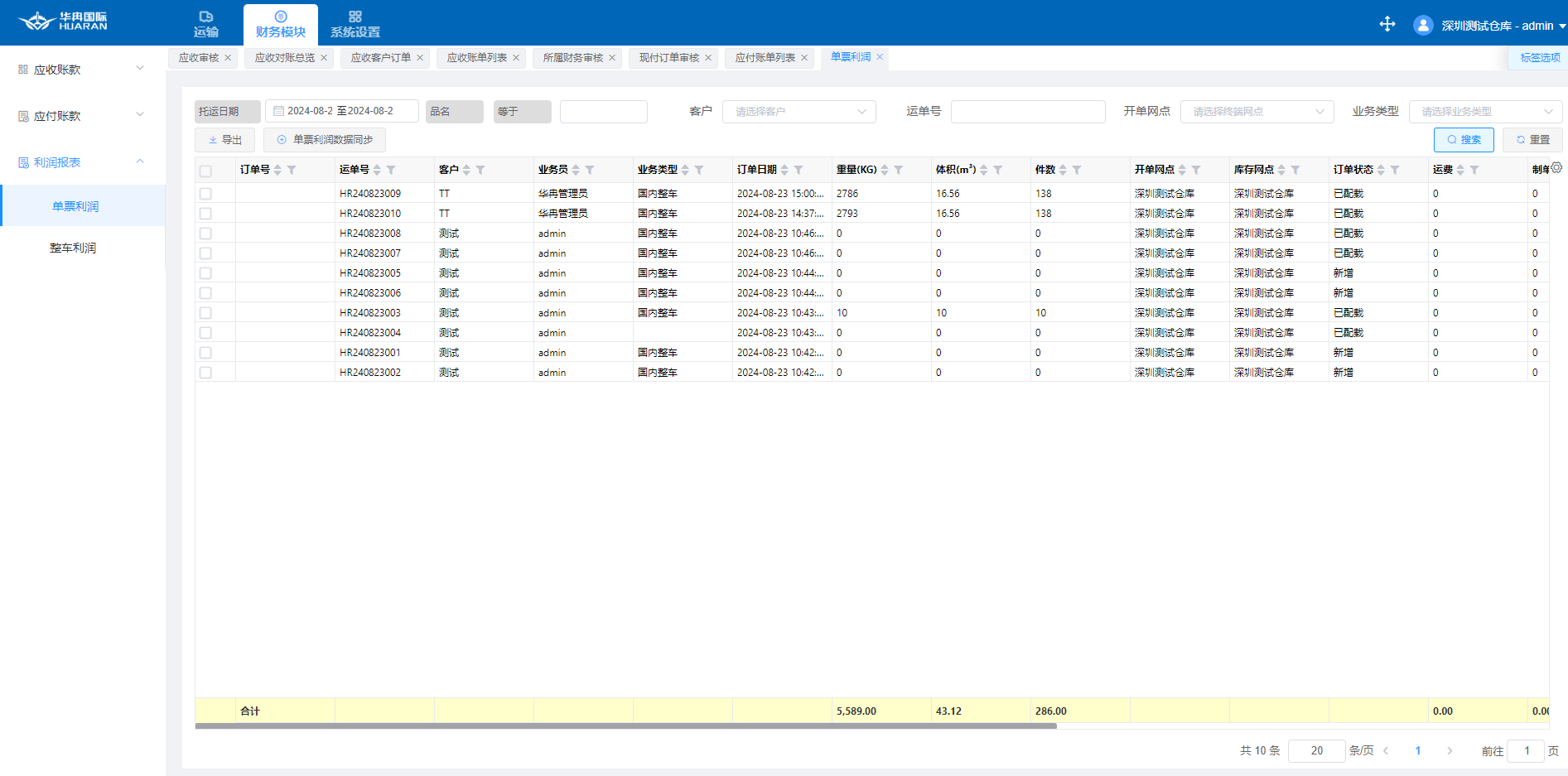Click the 导出 export button
This screenshot has width=1568, height=776.
coord(225,140)
